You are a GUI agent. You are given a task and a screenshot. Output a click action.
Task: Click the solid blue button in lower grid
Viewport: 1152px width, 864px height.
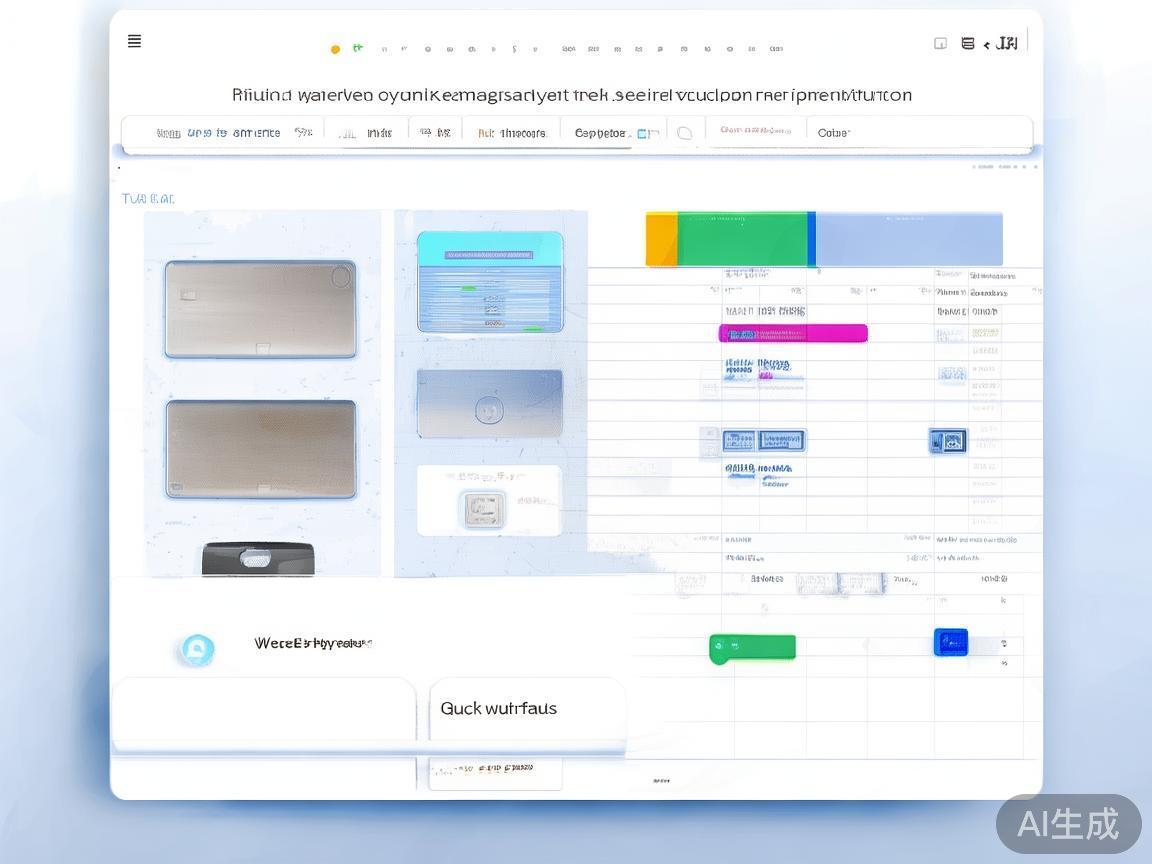click(x=950, y=642)
